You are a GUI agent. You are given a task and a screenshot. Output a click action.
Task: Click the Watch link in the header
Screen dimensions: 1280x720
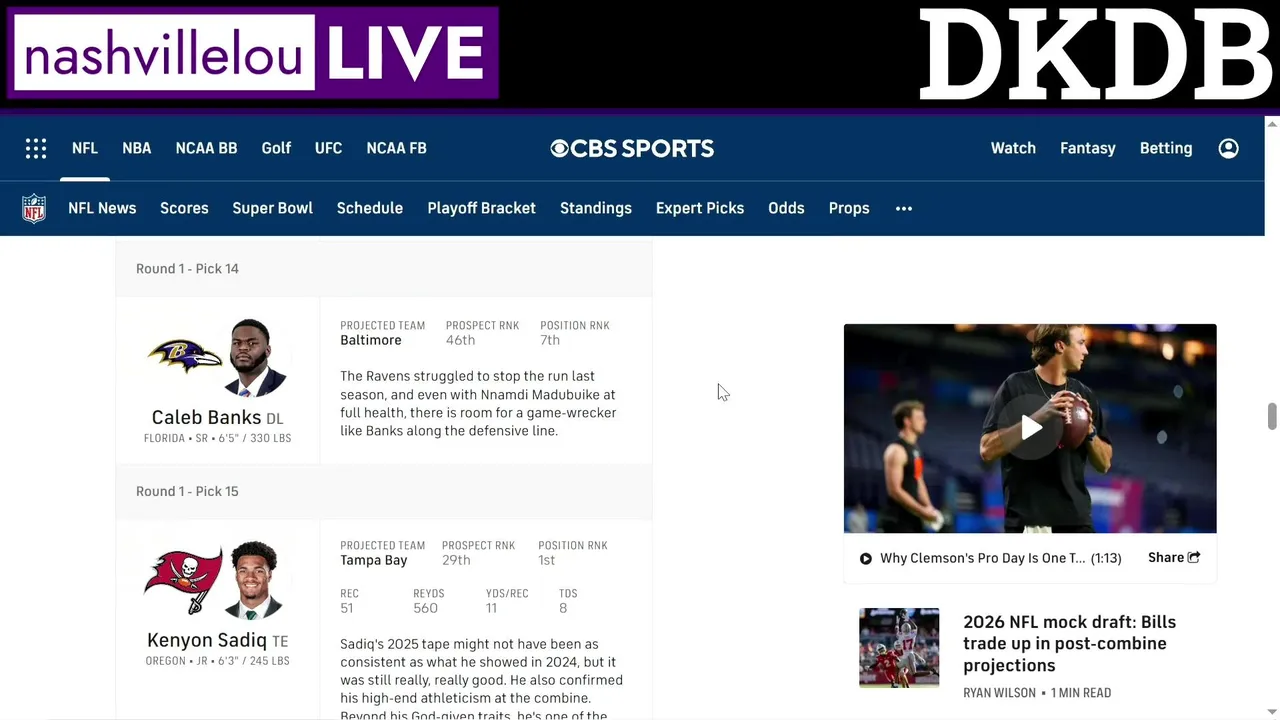pos(1013,148)
